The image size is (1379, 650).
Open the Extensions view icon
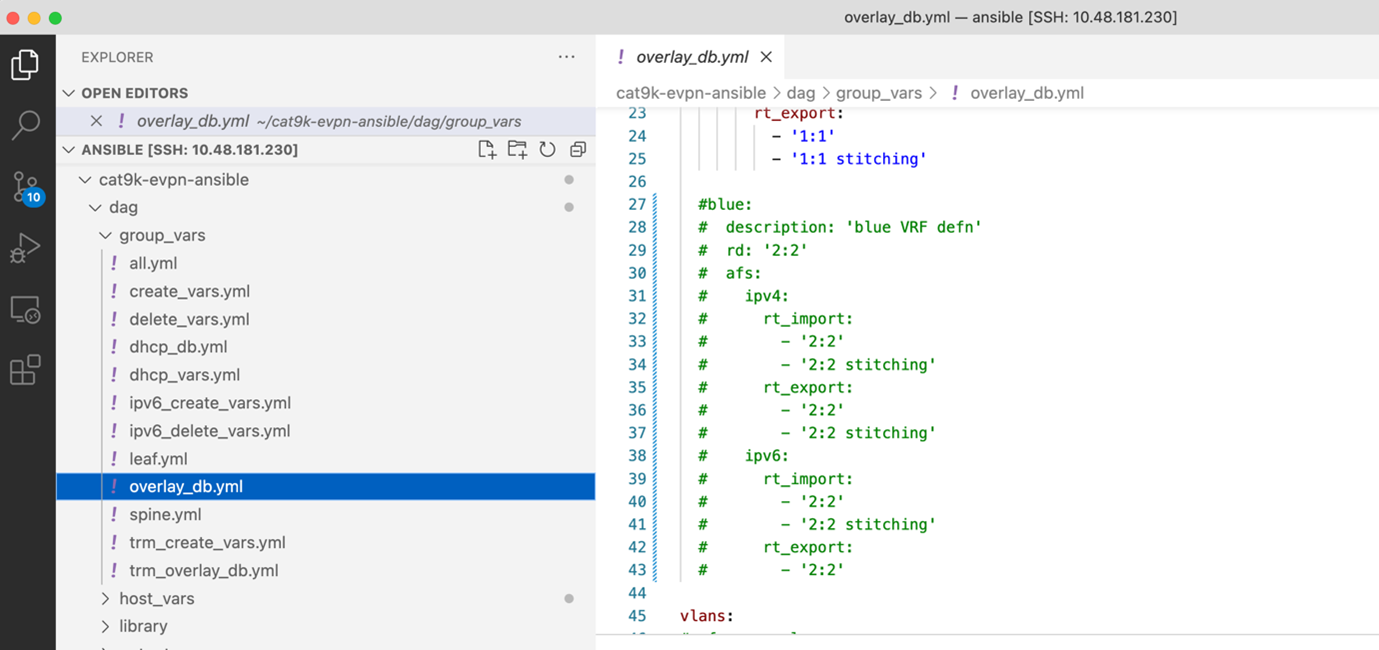point(25,370)
